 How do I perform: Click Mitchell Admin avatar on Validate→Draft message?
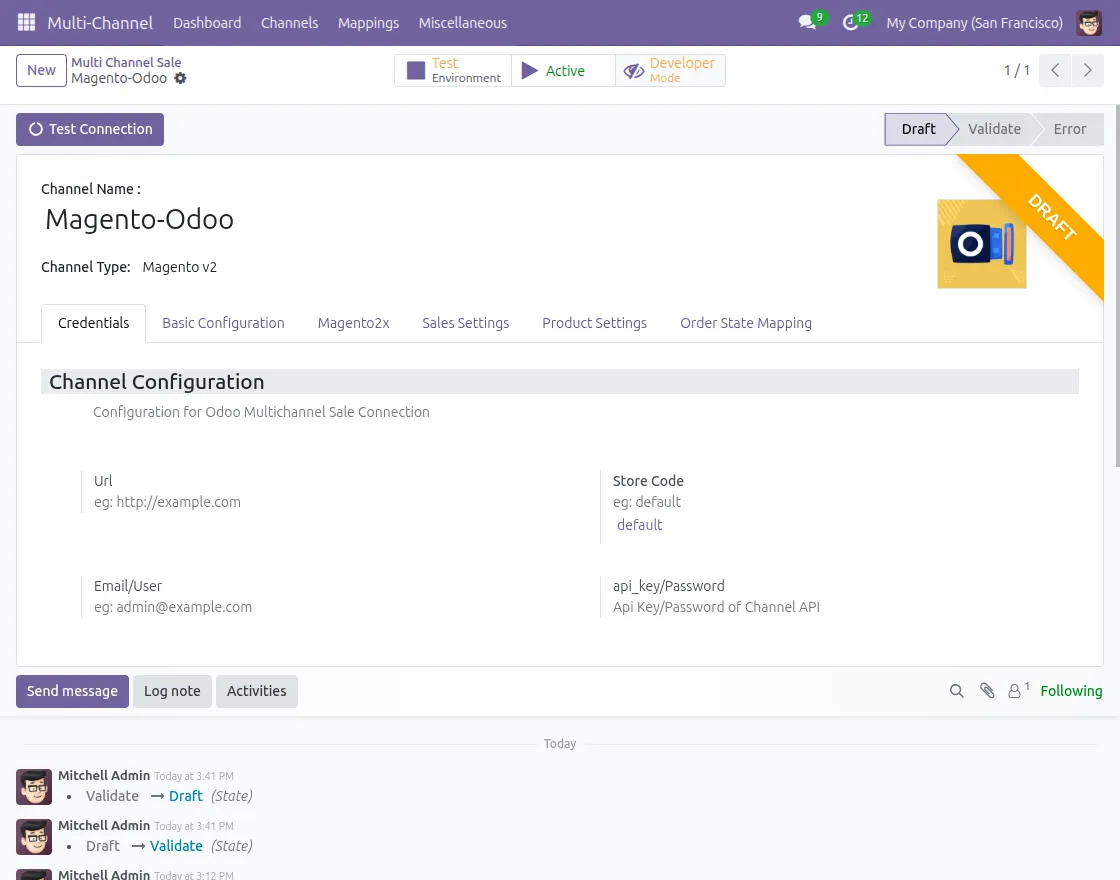(34, 786)
